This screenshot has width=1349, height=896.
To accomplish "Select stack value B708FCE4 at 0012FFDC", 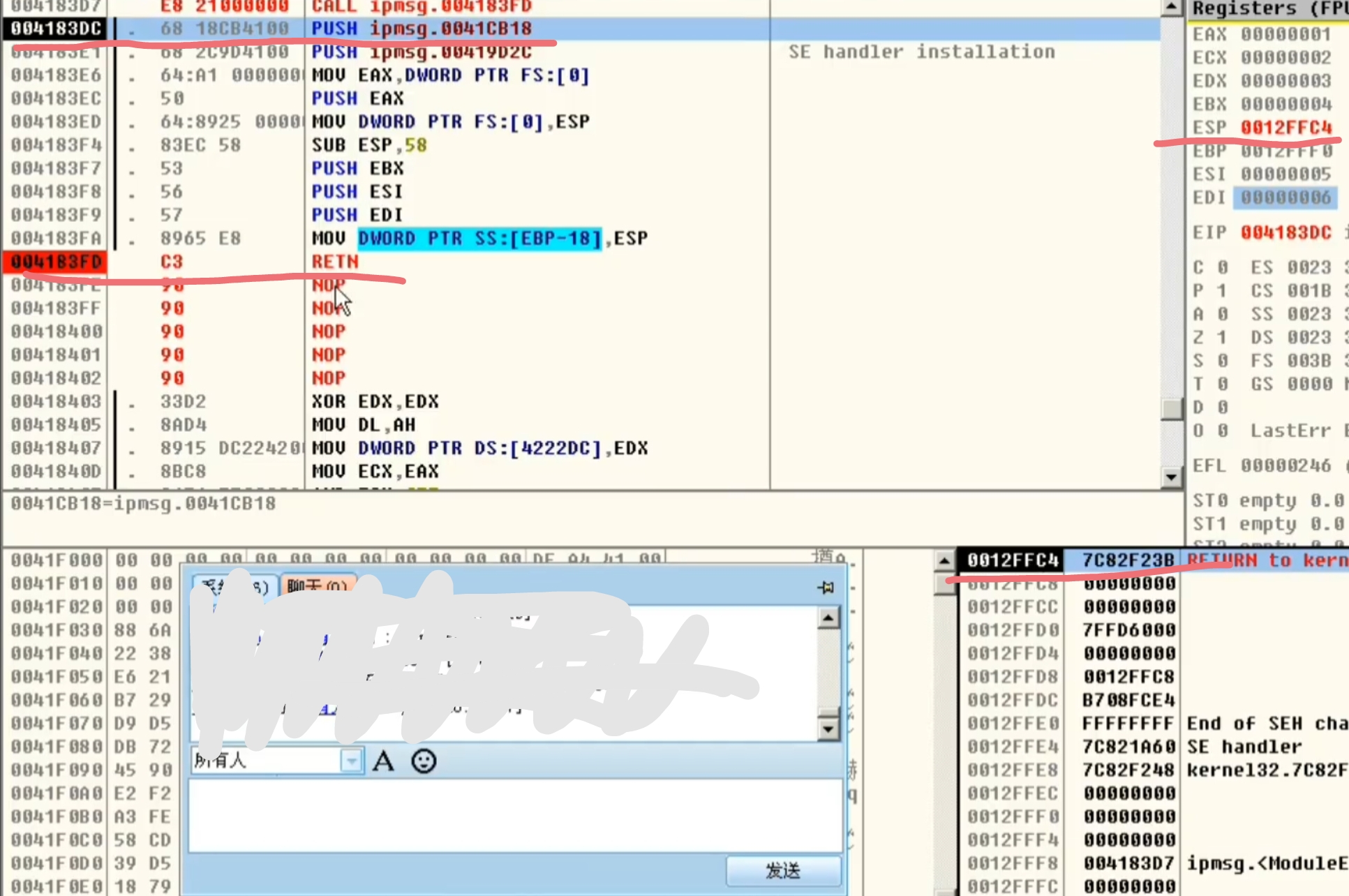I will 1129,700.
